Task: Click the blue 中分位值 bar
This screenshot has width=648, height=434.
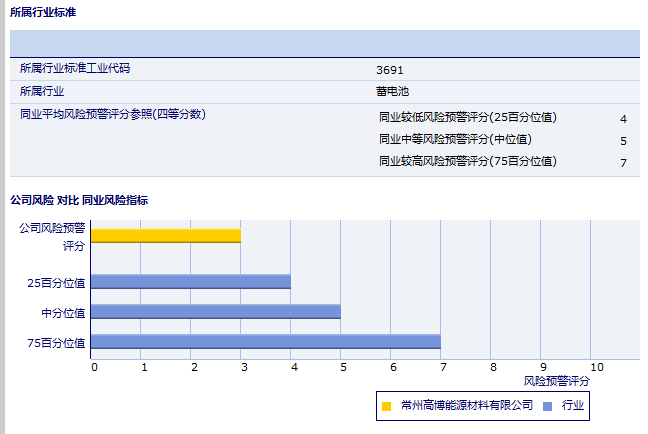Action: [x=216, y=312]
